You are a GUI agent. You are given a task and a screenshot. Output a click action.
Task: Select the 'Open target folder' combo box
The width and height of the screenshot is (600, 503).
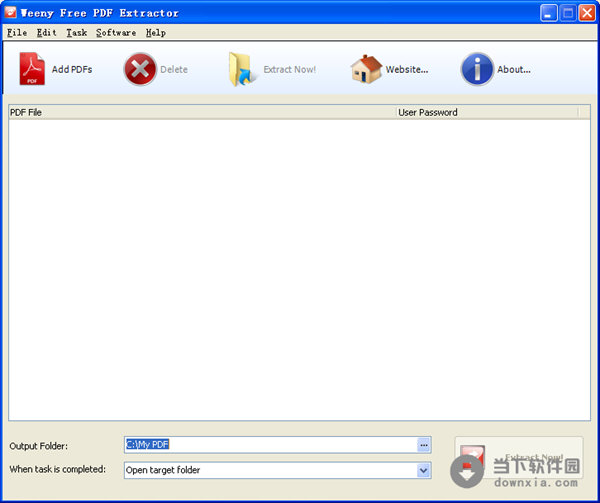click(x=278, y=470)
